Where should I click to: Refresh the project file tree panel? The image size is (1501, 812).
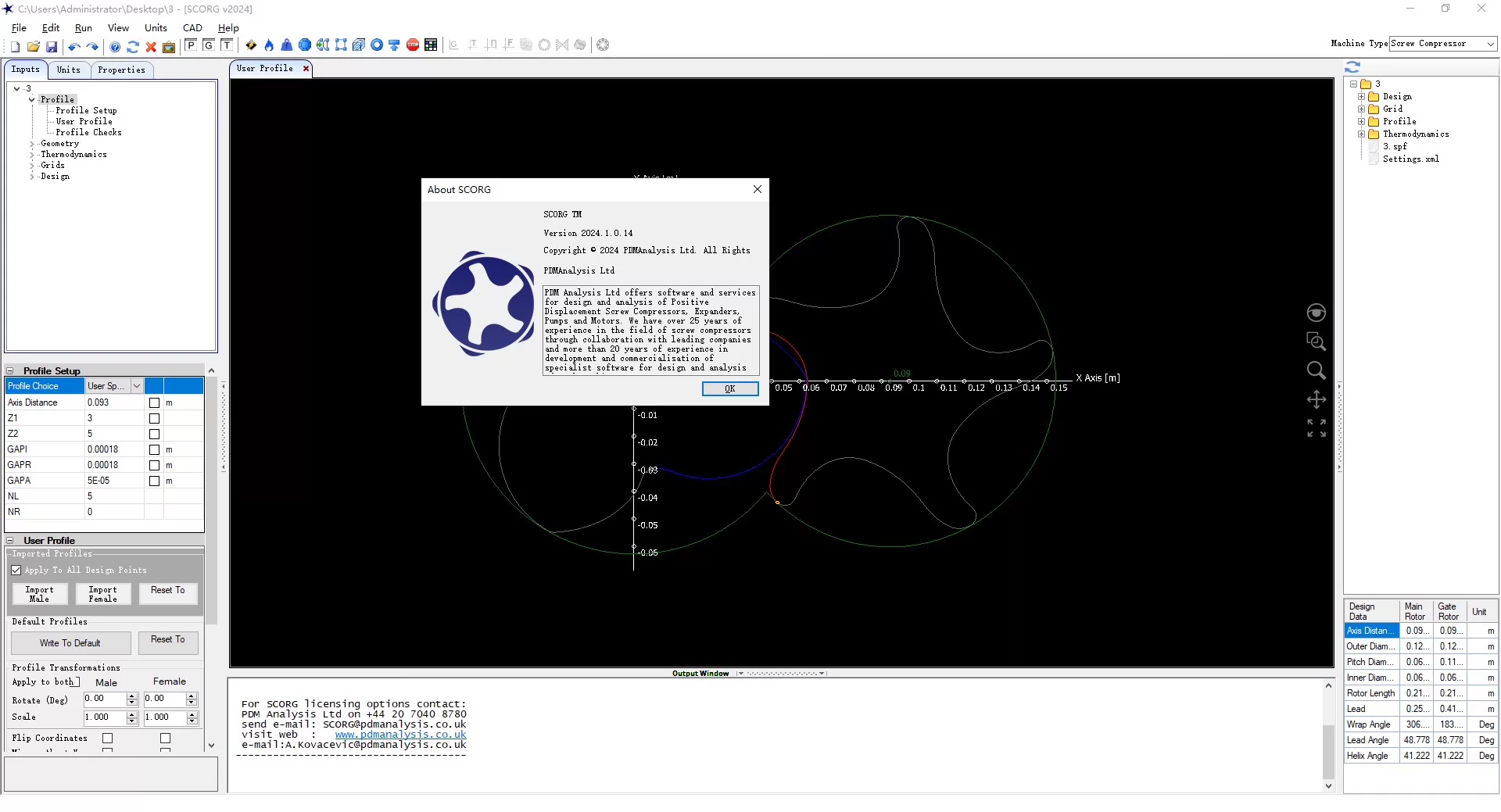click(x=1352, y=67)
